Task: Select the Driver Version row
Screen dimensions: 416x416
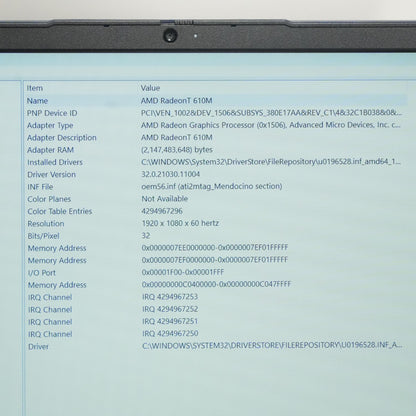Action: (x=217, y=175)
